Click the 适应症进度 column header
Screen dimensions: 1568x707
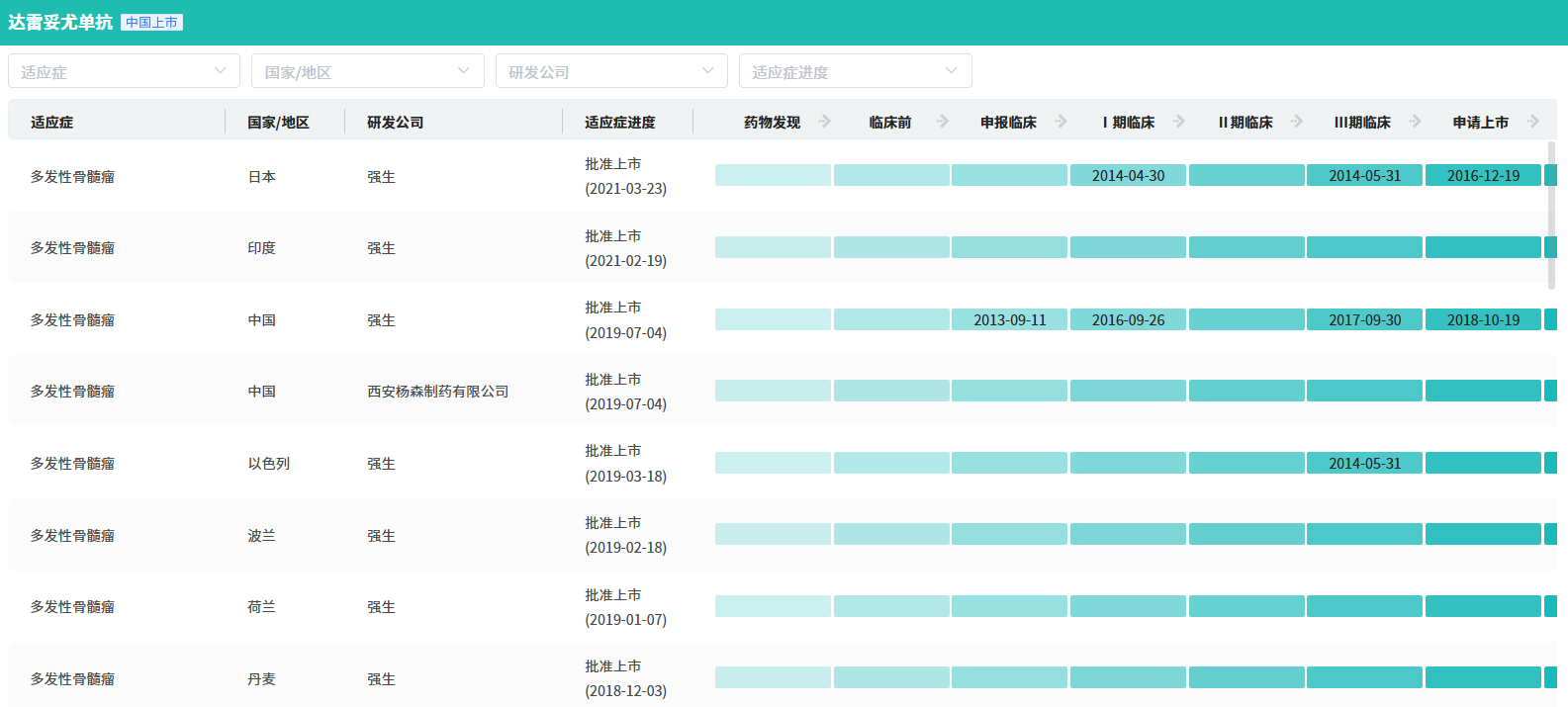click(619, 123)
